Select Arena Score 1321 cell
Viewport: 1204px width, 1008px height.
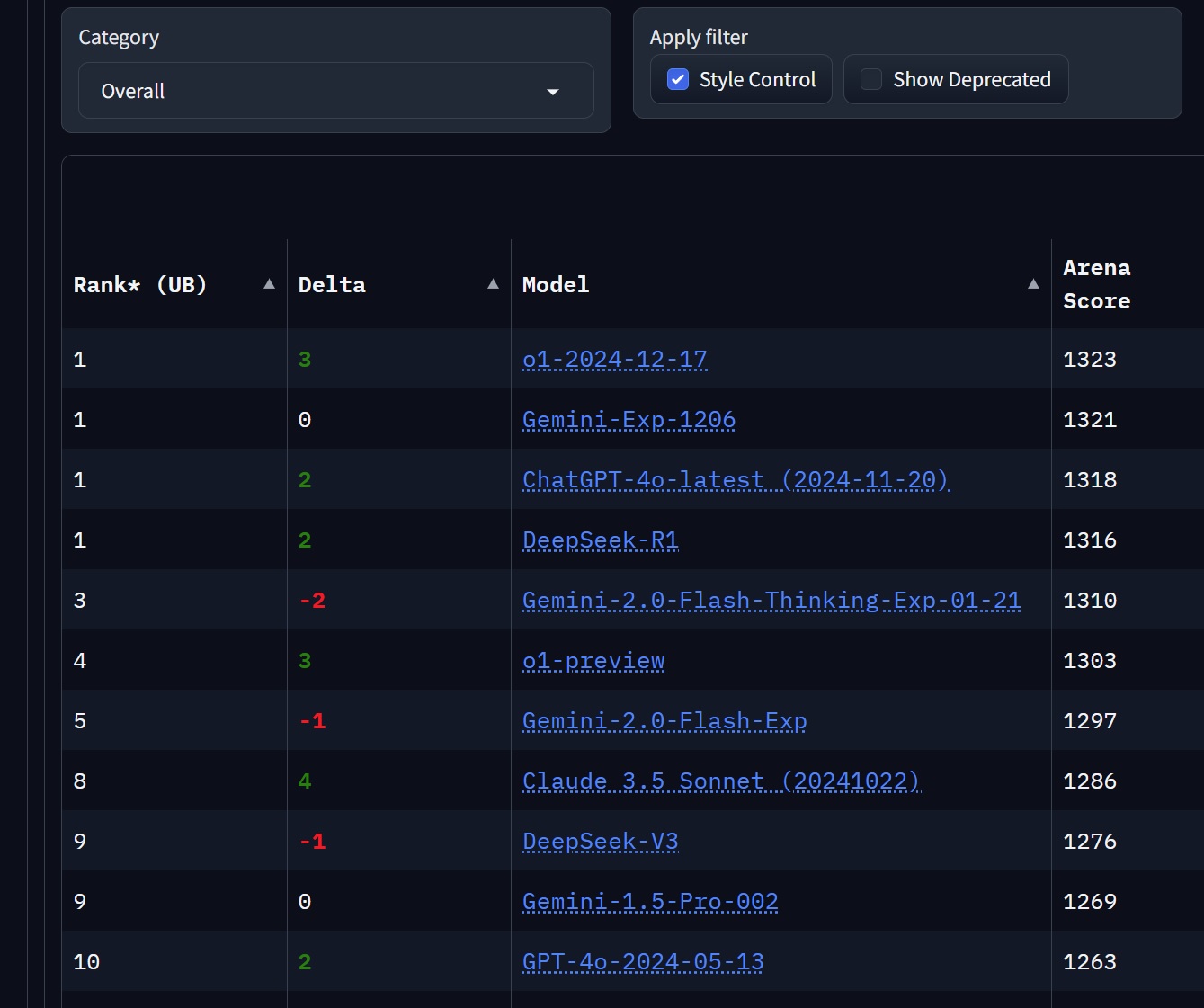(x=1090, y=420)
